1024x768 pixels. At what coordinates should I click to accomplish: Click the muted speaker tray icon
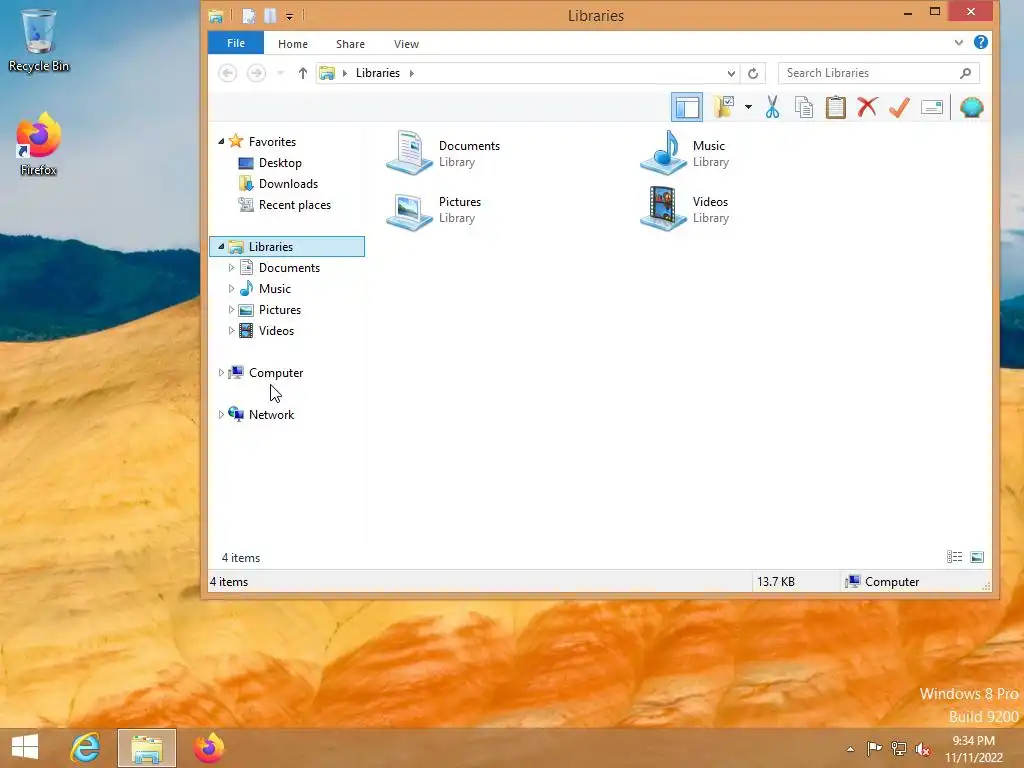[x=923, y=749]
